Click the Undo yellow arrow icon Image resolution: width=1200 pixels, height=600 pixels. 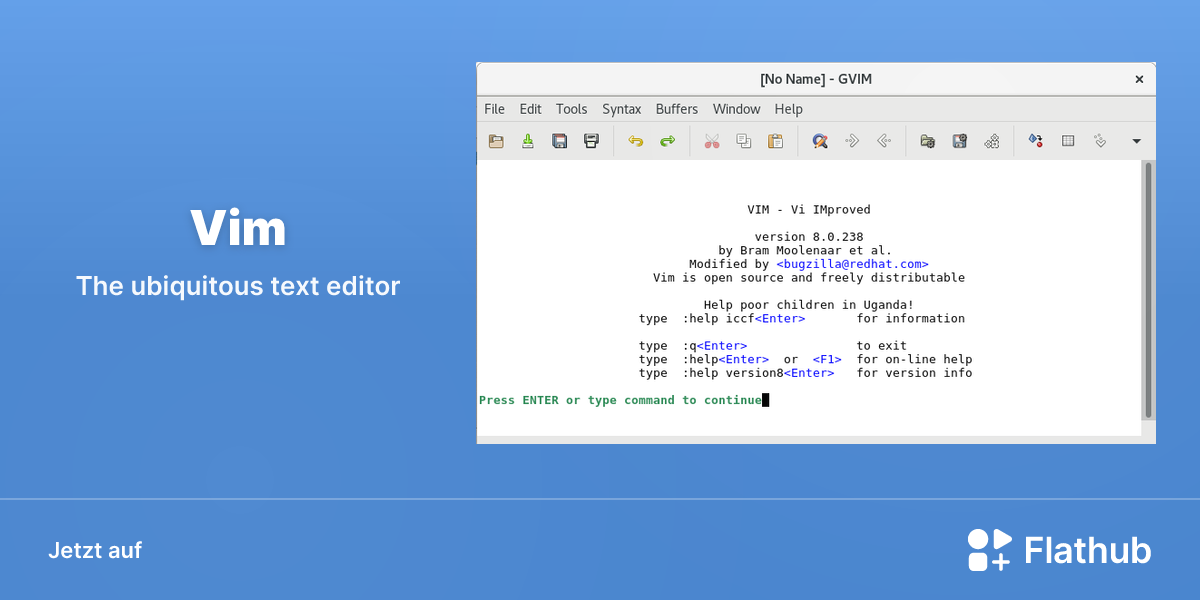(x=635, y=141)
